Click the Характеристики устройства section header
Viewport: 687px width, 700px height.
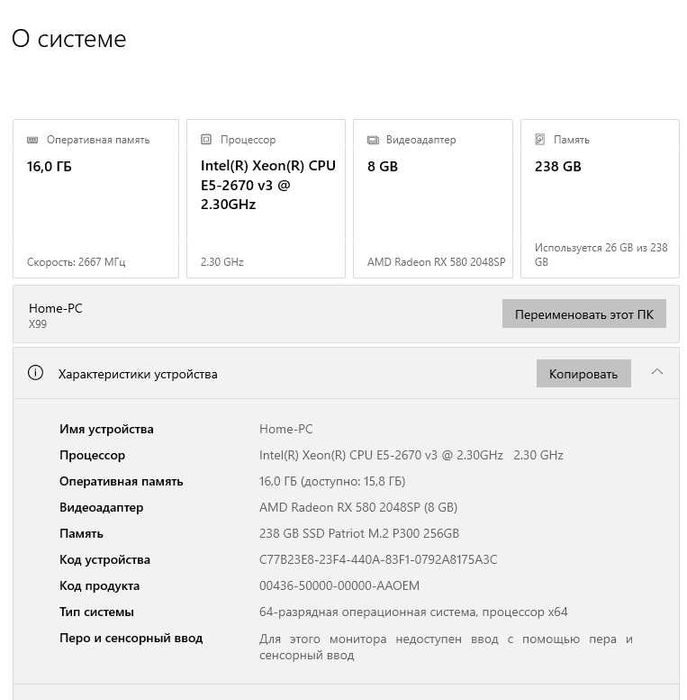(x=138, y=374)
